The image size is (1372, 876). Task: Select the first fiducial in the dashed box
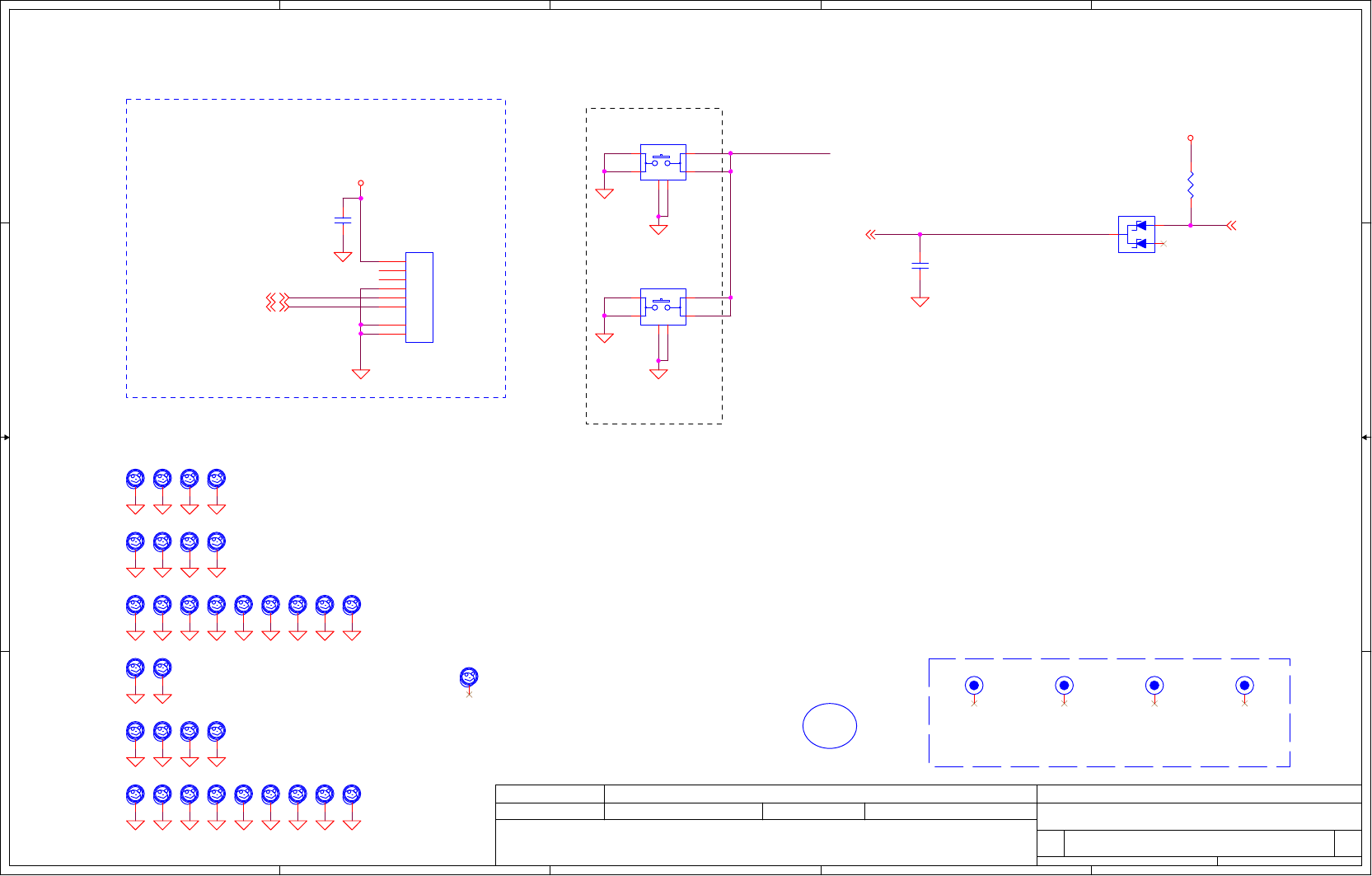coord(974,686)
